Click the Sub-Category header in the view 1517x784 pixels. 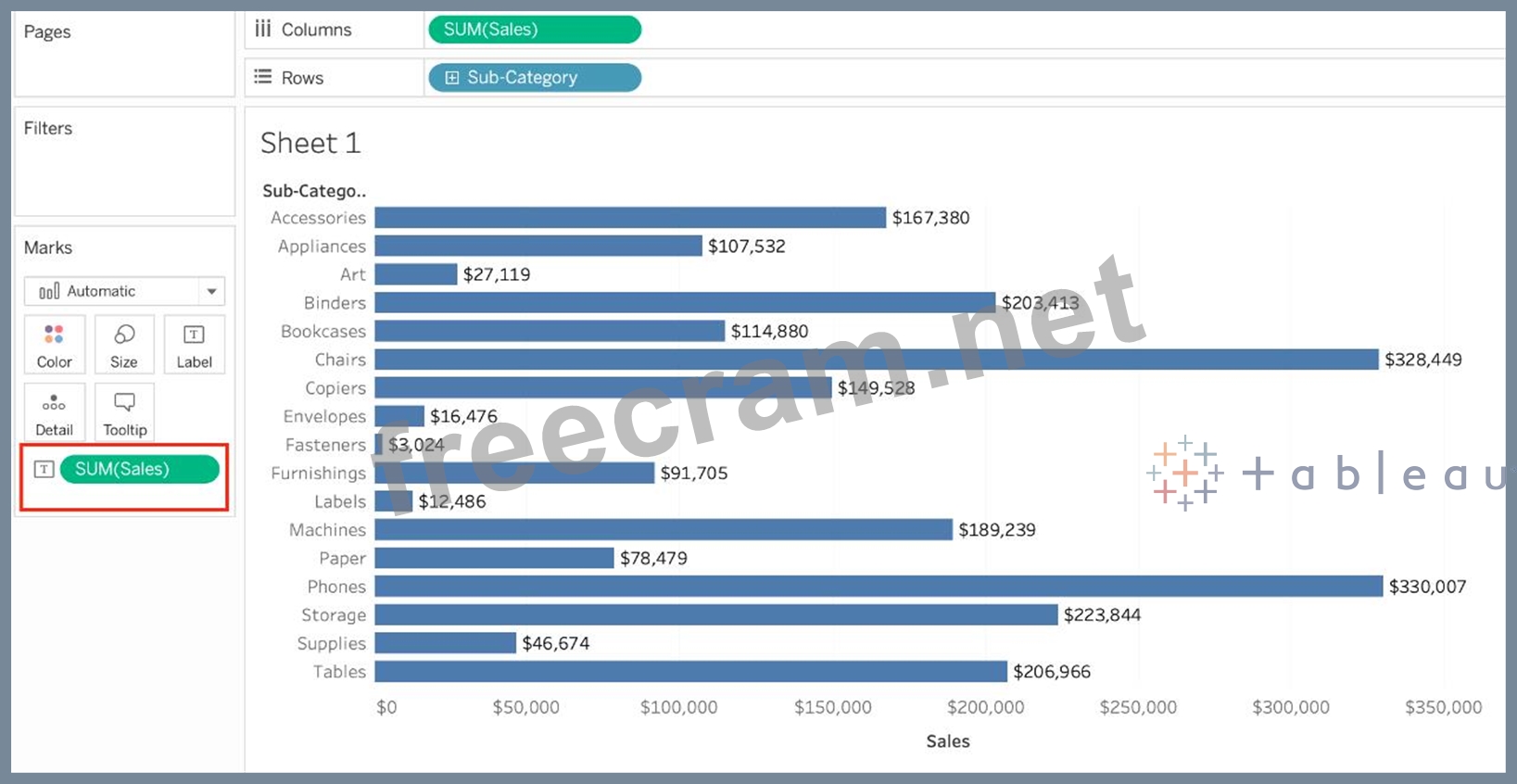tap(313, 191)
